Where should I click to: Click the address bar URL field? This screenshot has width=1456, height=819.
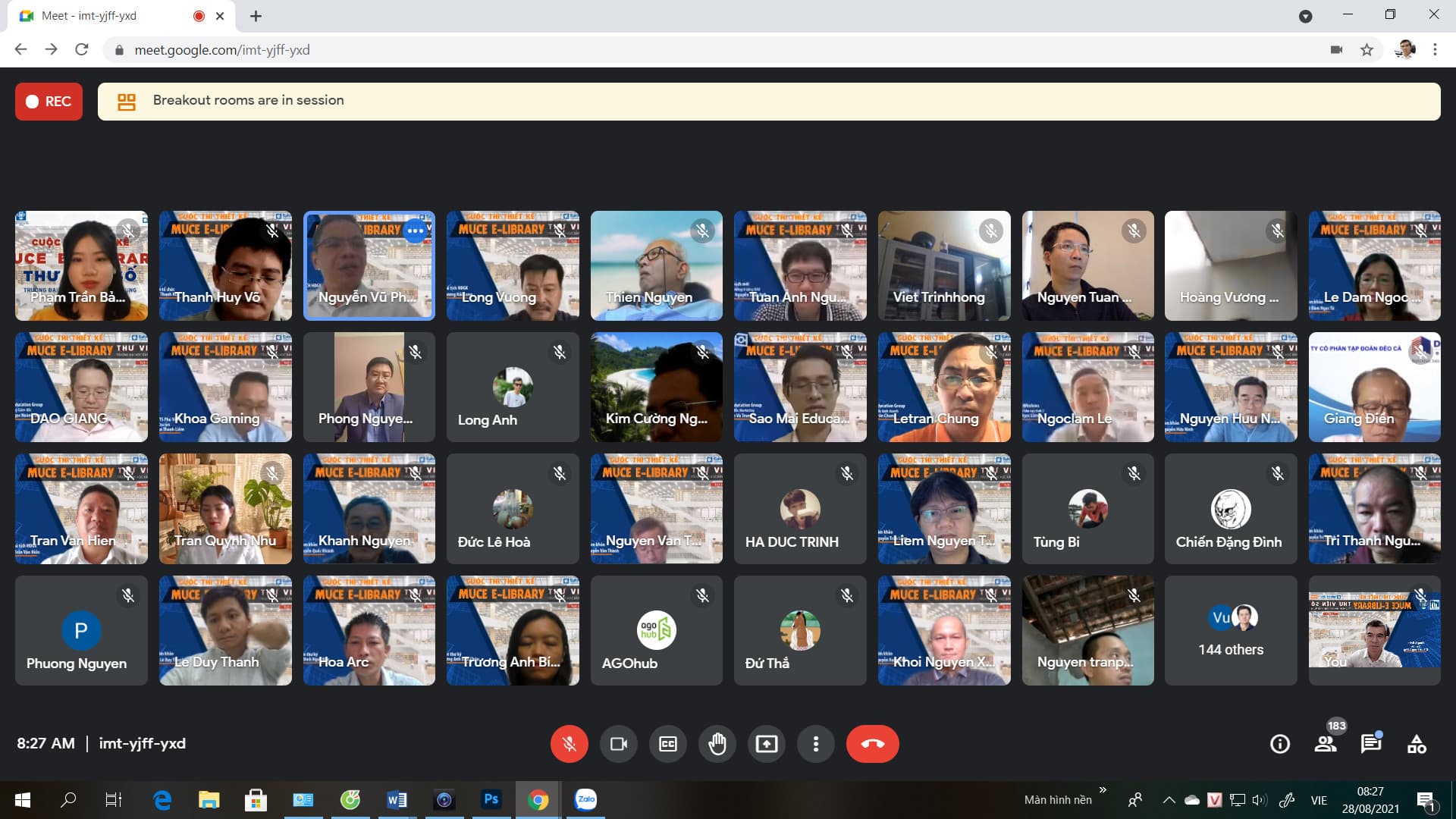713,50
